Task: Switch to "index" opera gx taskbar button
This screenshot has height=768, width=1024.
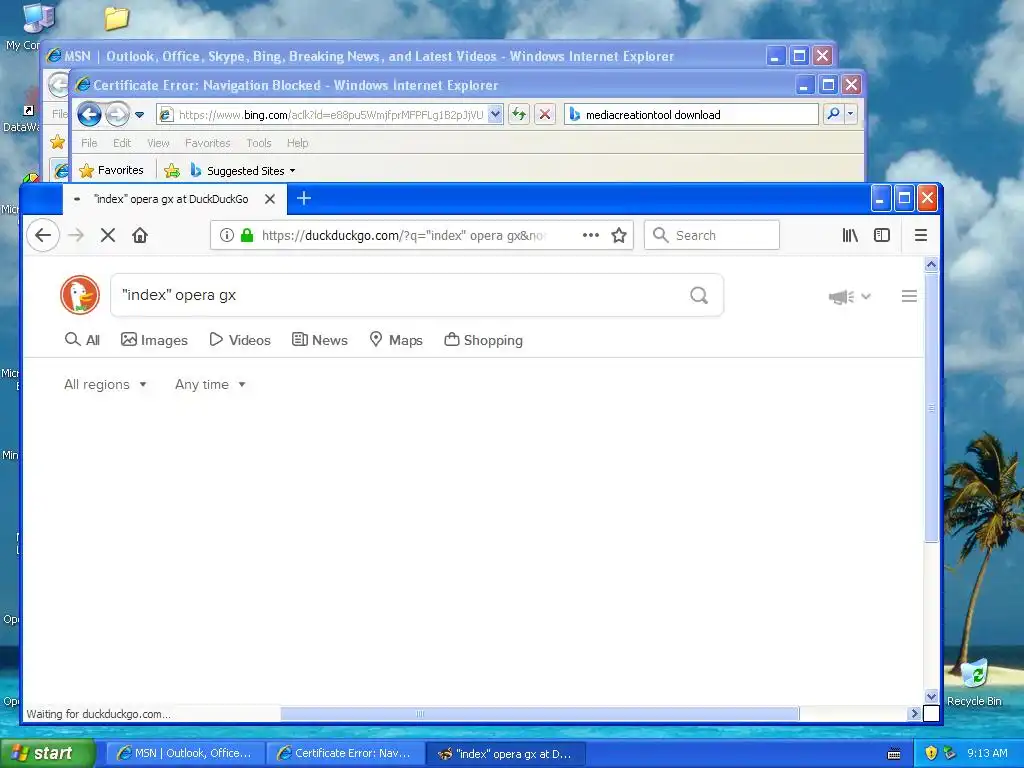Action: pyautogui.click(x=506, y=754)
